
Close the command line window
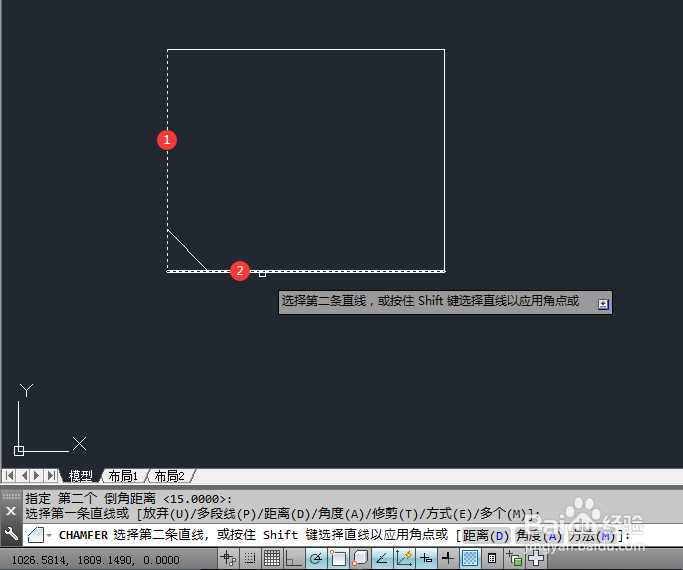click(11, 511)
